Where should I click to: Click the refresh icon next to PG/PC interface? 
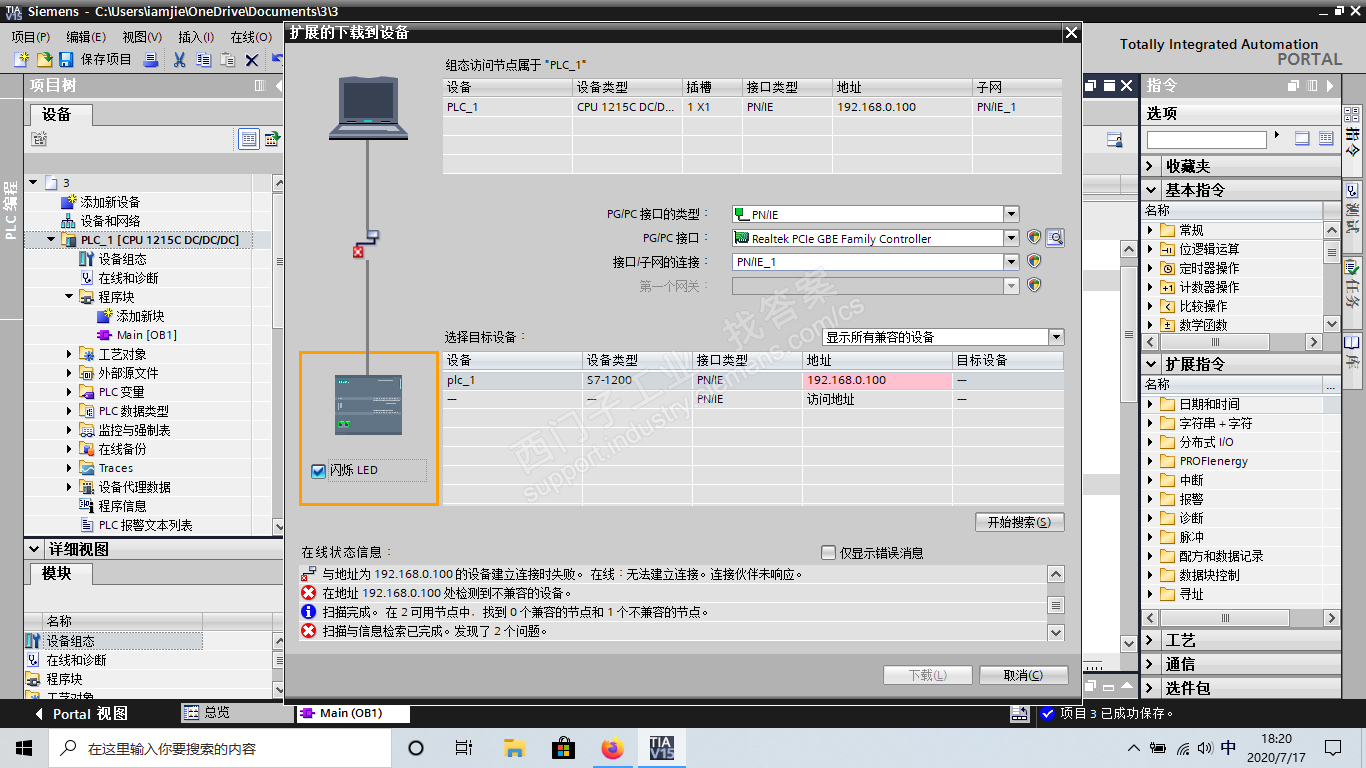[1054, 238]
